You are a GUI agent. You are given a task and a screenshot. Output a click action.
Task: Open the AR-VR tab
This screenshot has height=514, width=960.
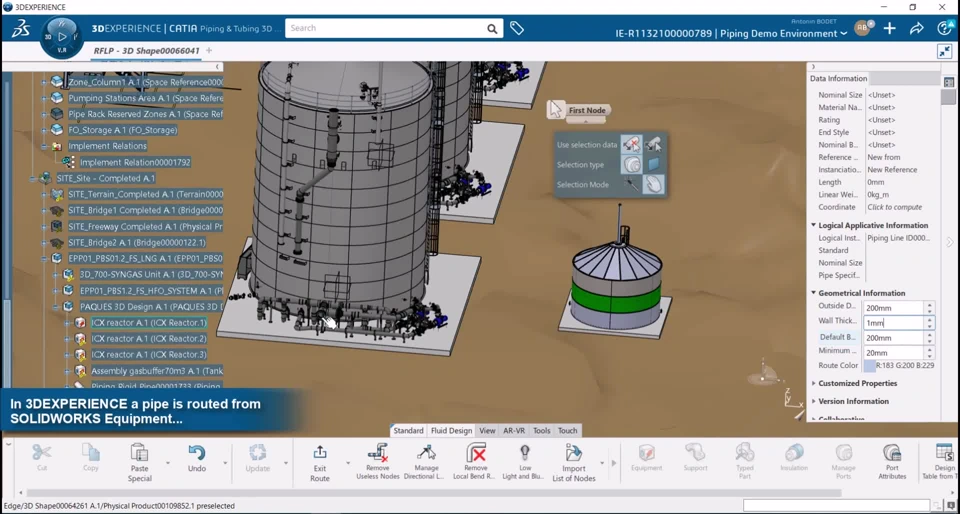point(514,431)
